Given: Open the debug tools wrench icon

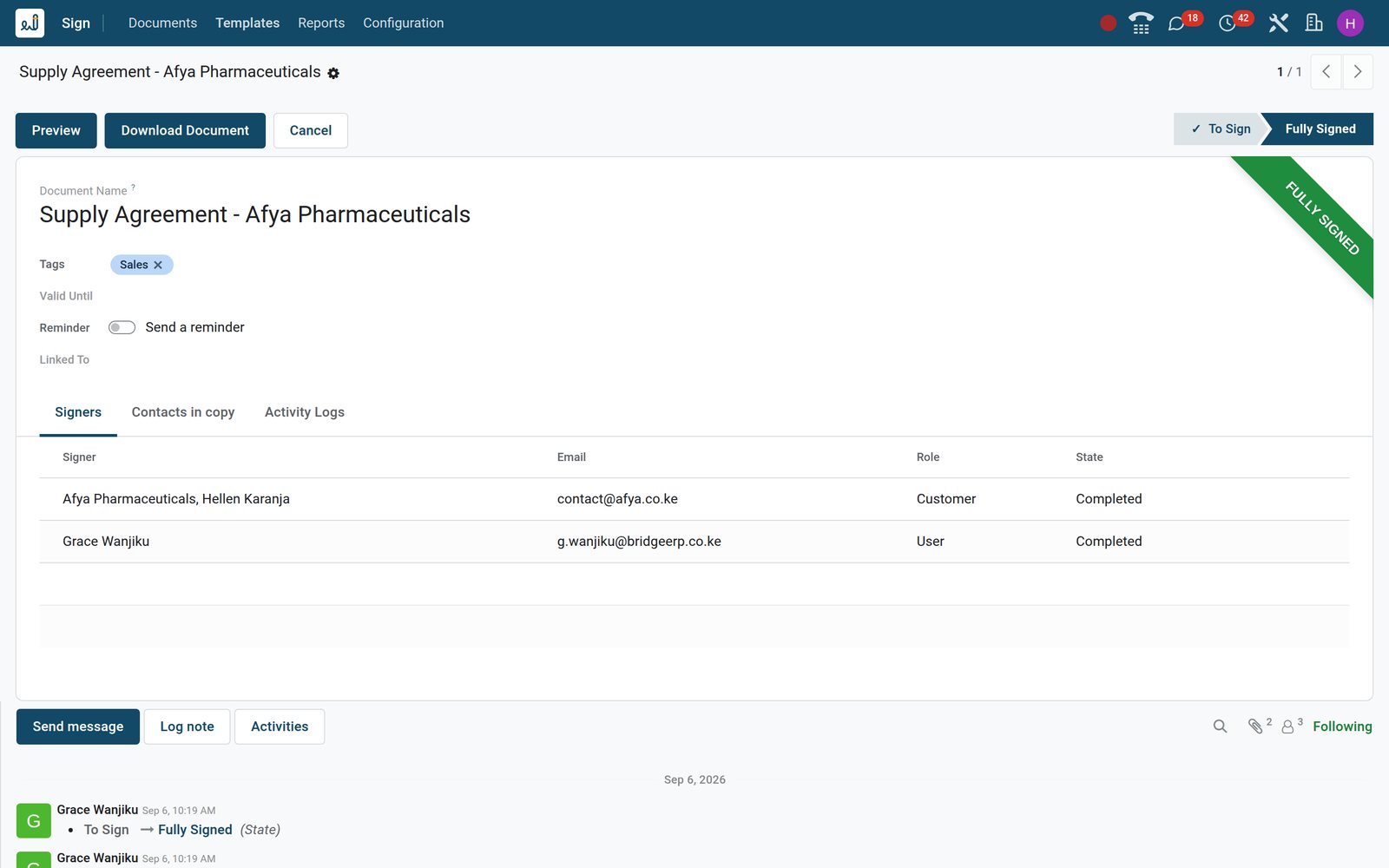Looking at the screenshot, I should point(1278,23).
